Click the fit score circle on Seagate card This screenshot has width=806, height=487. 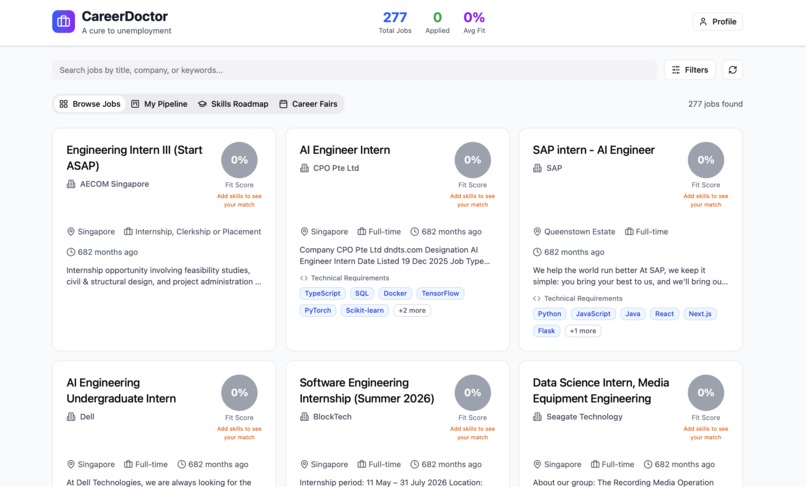pos(706,392)
